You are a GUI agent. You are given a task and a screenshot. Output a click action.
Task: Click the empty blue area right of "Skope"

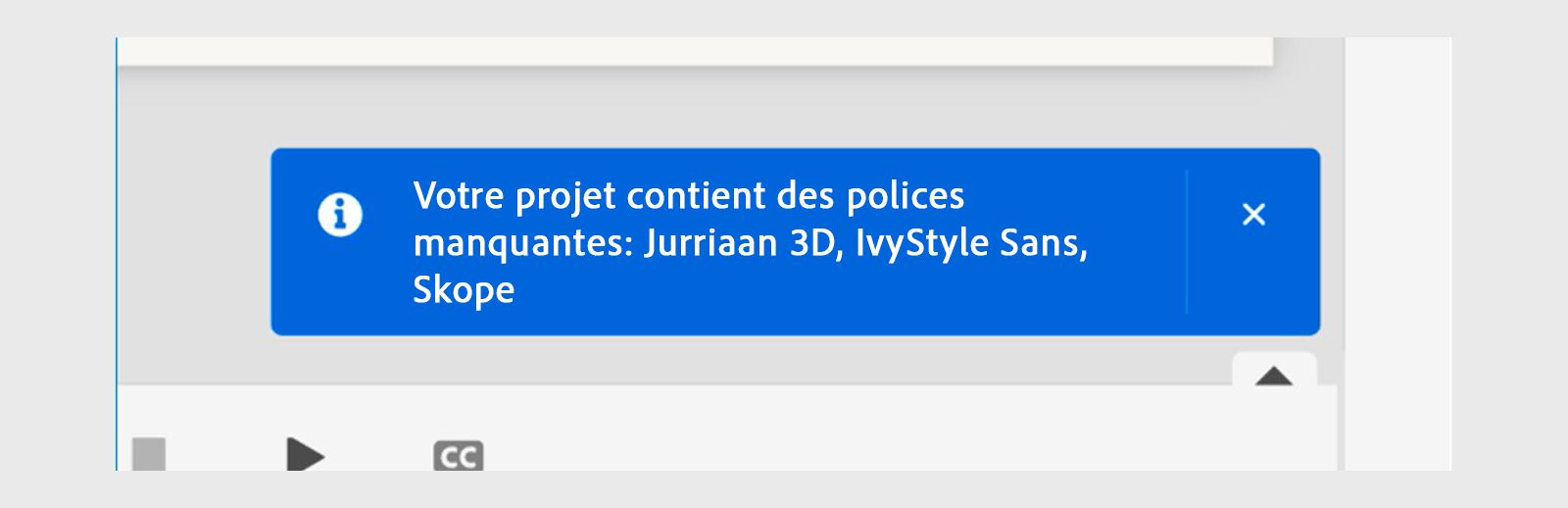(x=833, y=292)
